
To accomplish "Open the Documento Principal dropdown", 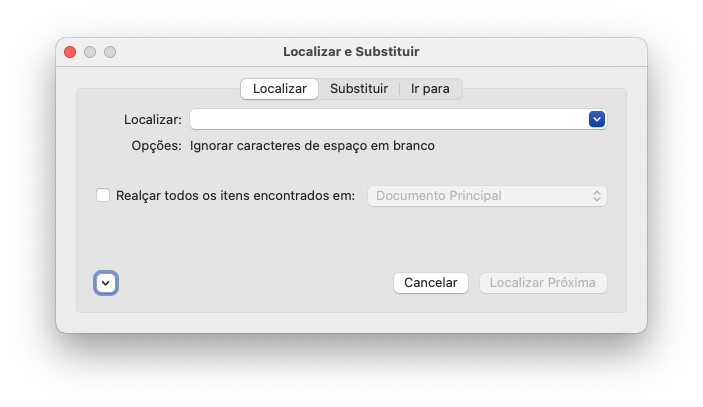I will pos(487,196).
